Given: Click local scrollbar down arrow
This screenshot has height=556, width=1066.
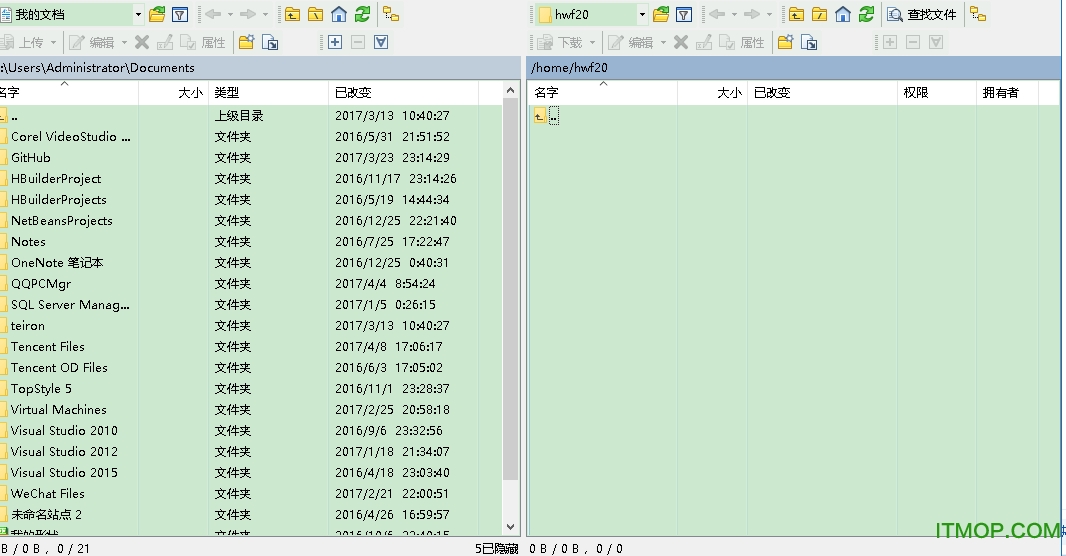Looking at the screenshot, I should coord(511,527).
